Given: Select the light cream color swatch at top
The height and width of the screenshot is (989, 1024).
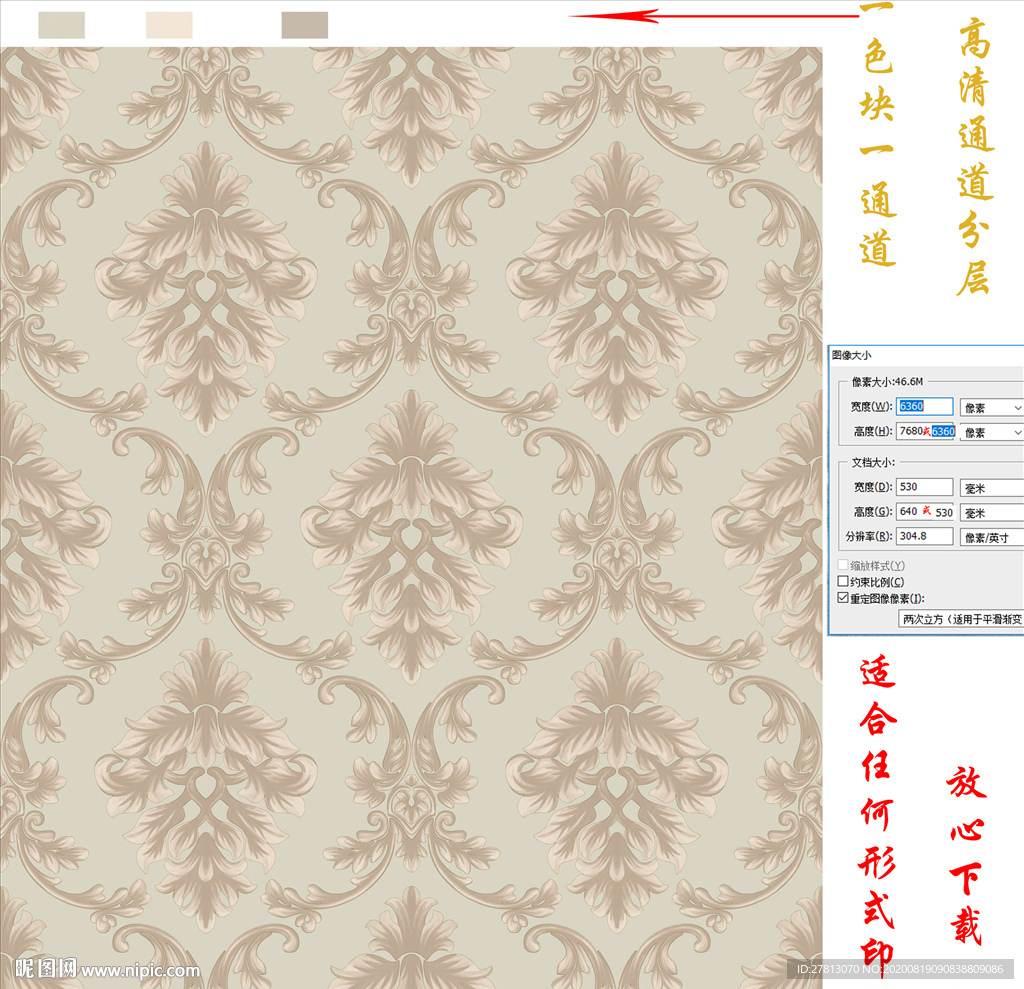Looking at the screenshot, I should (x=169, y=25).
